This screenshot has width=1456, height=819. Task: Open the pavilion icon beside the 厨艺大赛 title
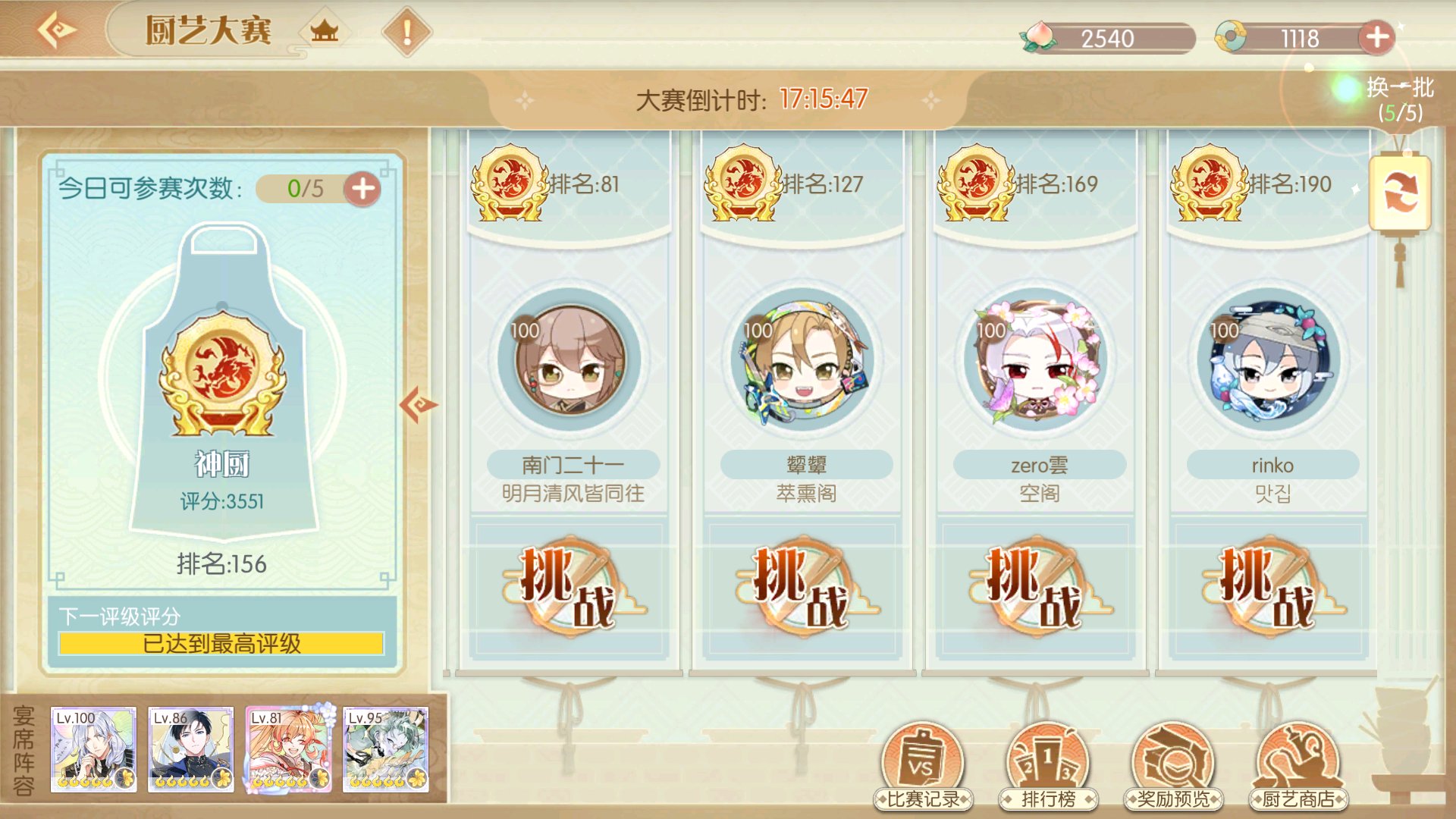coord(325,31)
